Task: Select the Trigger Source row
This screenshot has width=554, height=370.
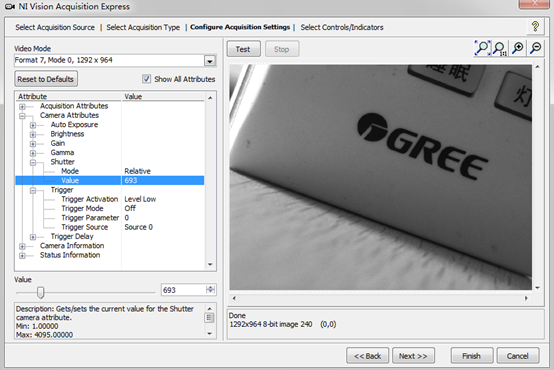Action: tap(110, 227)
